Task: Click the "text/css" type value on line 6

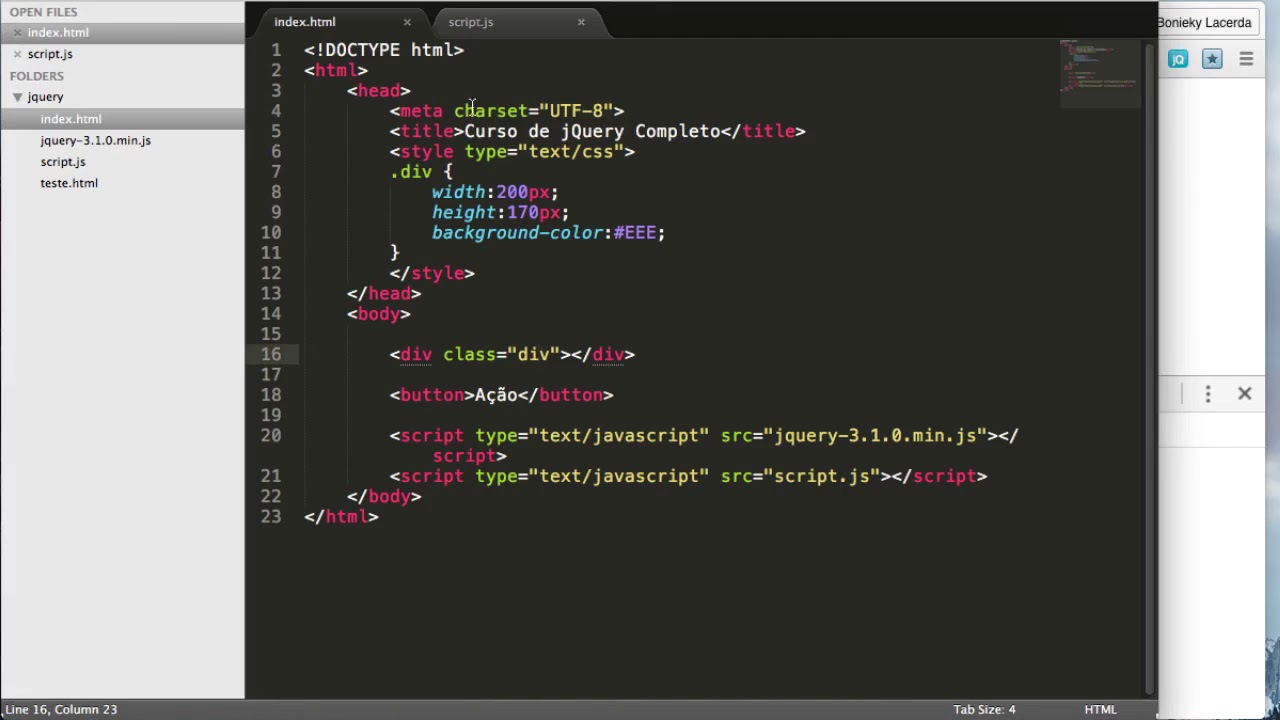Action: [x=571, y=152]
